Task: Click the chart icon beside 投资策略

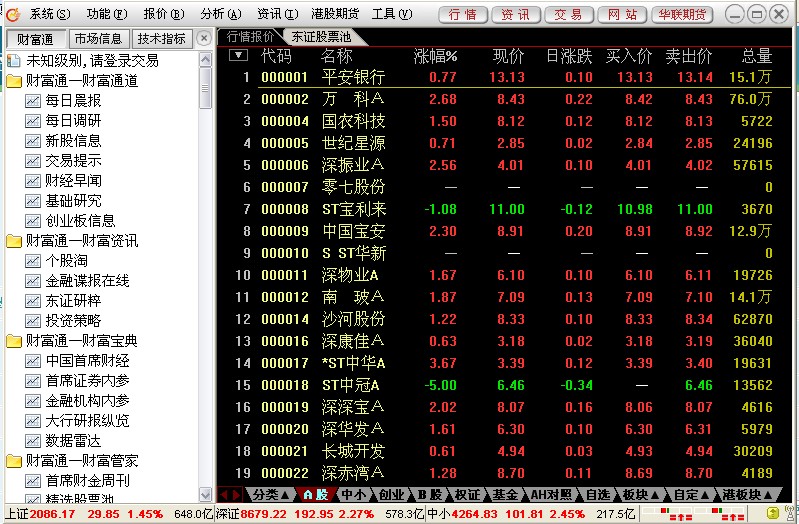Action: [33, 321]
